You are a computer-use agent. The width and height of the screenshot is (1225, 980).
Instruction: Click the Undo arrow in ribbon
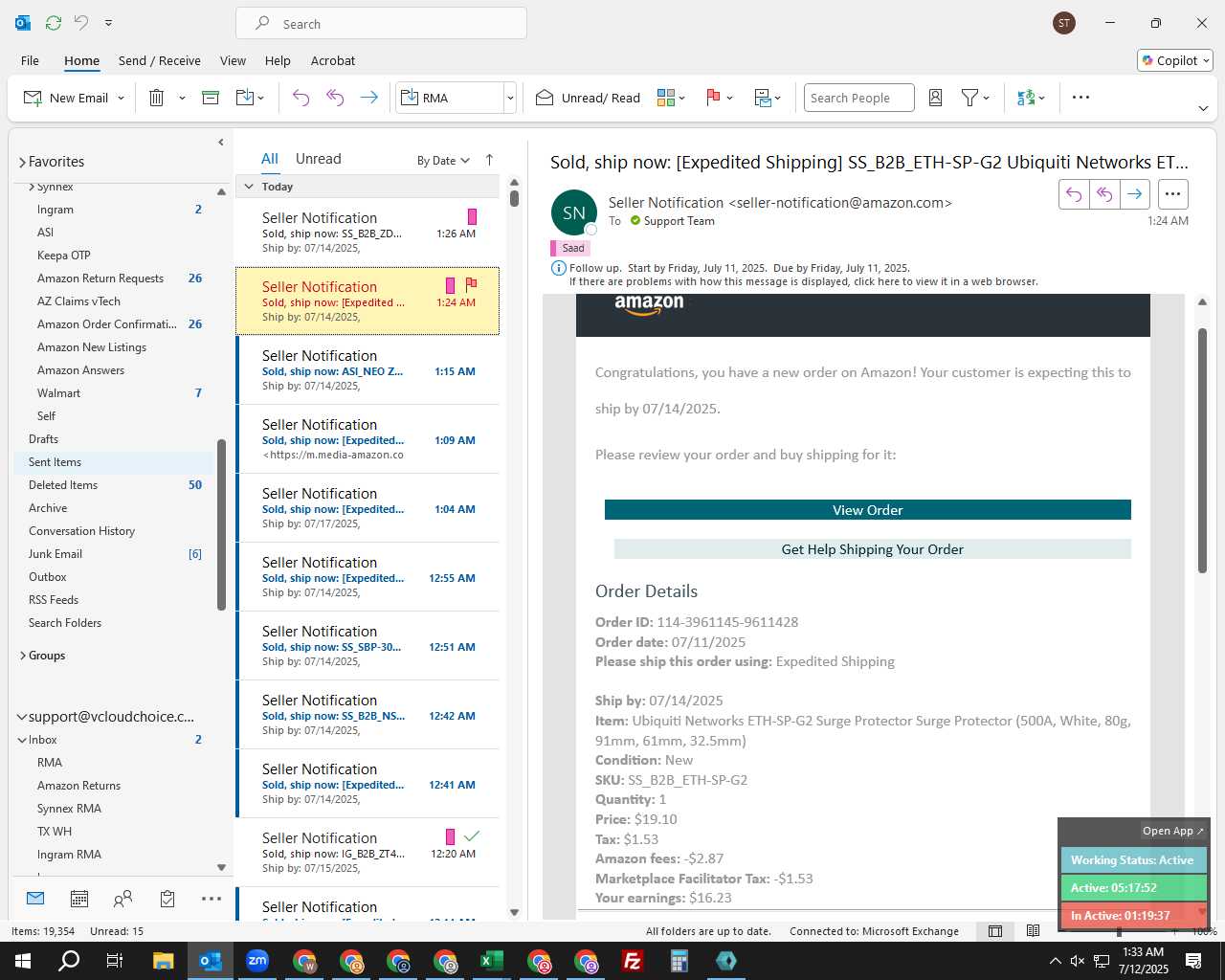click(x=301, y=98)
